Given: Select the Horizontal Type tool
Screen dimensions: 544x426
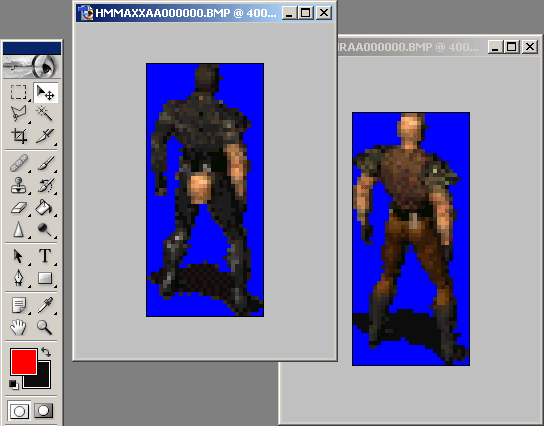Looking at the screenshot, I should click(x=45, y=256).
